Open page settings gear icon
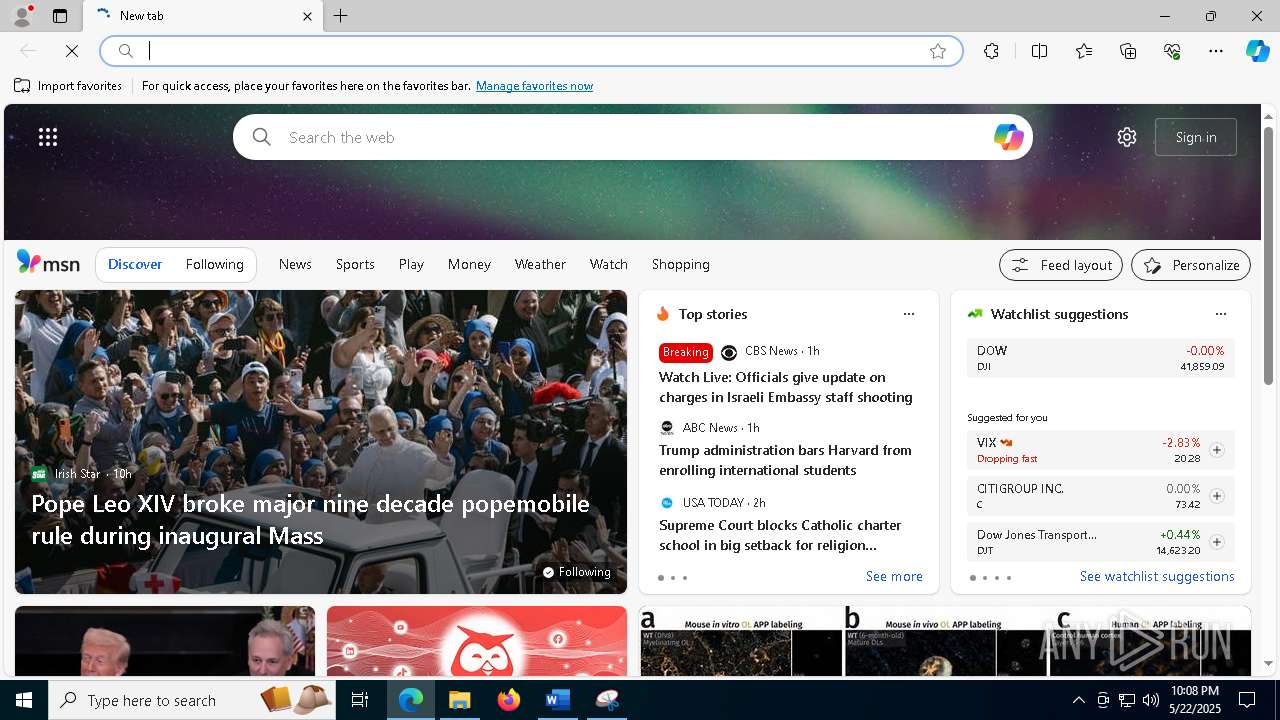The image size is (1280, 720). 1127,137
